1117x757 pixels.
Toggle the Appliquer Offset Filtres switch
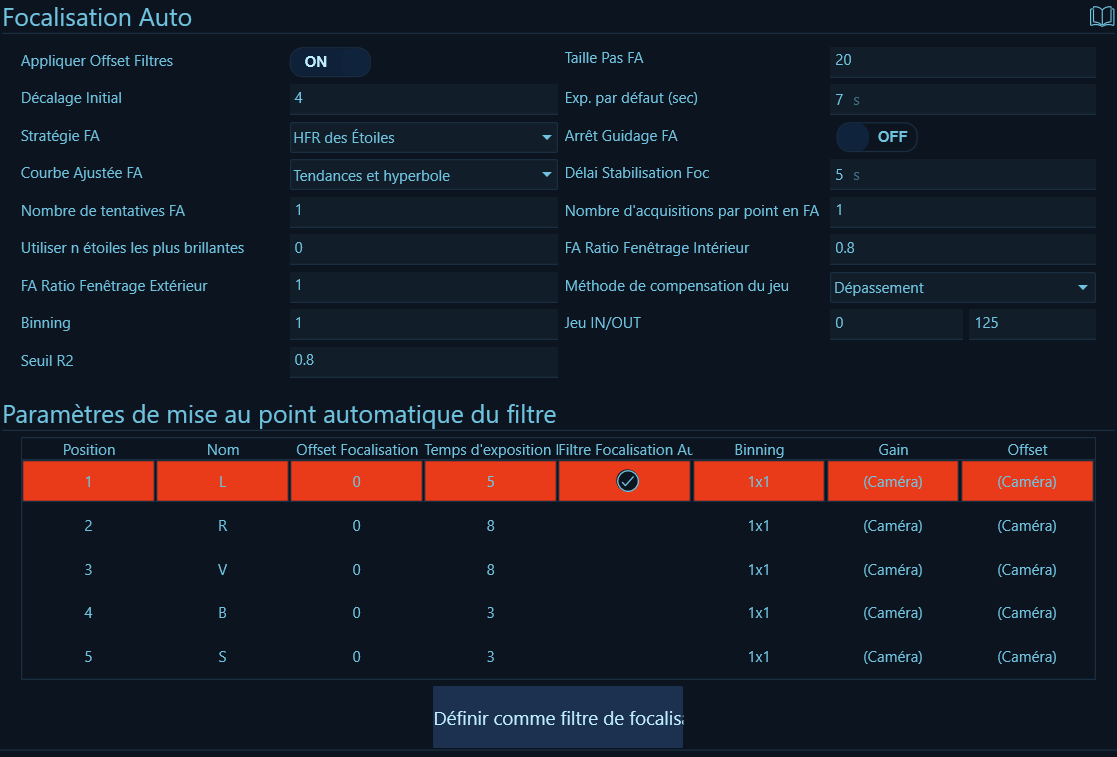click(x=330, y=62)
